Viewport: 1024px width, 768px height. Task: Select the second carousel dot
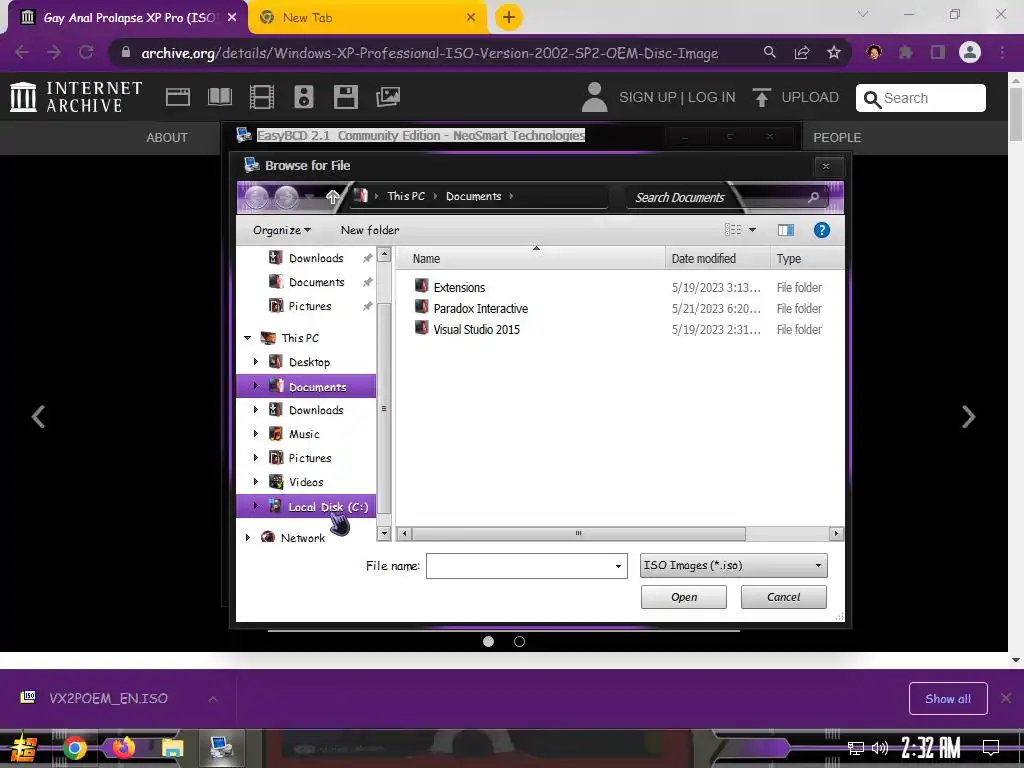519,641
